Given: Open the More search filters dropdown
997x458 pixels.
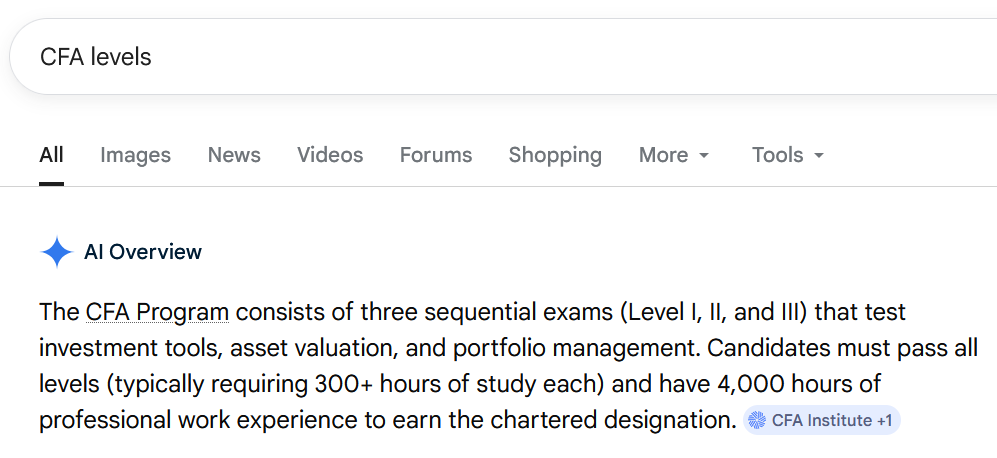Looking at the screenshot, I should click(673, 155).
